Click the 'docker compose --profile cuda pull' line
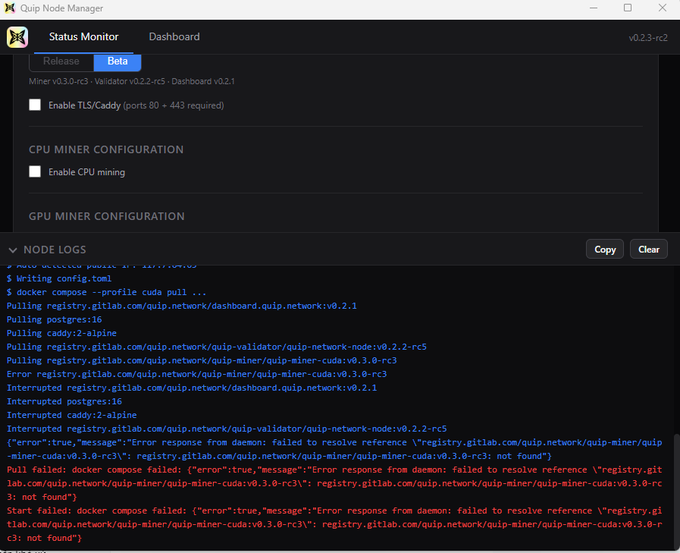 pyautogui.click(x=106, y=292)
